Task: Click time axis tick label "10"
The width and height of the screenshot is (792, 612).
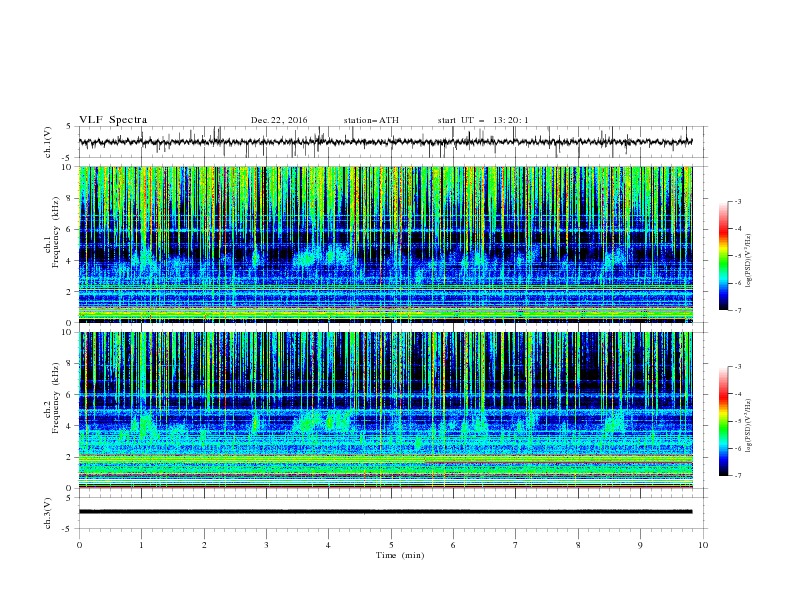Action: (703, 545)
